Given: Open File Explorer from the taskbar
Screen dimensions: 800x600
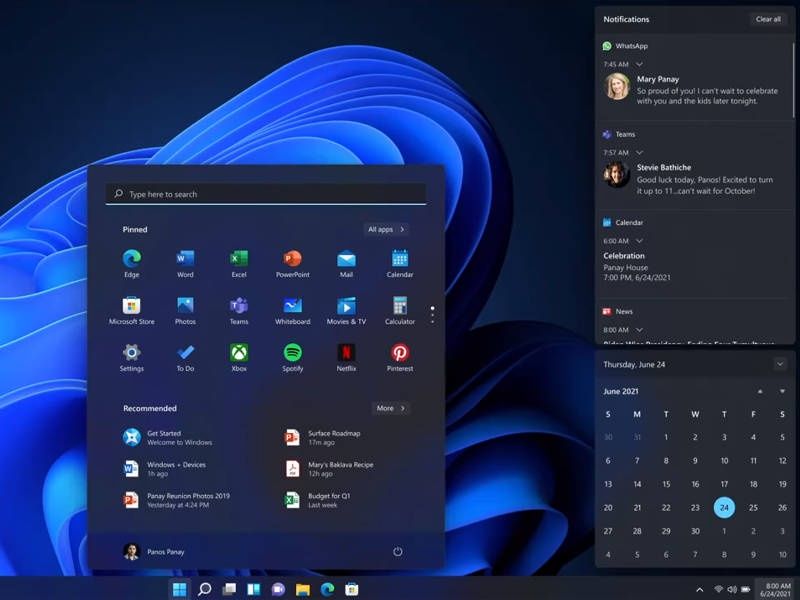Looking at the screenshot, I should 303,589.
